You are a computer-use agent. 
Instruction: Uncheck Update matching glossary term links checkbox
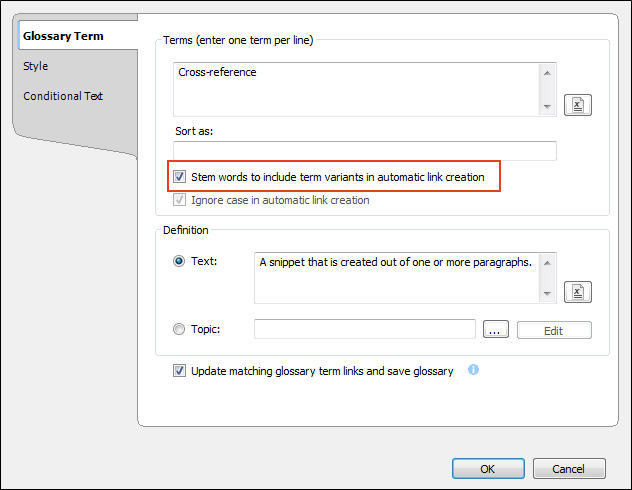click(x=179, y=370)
